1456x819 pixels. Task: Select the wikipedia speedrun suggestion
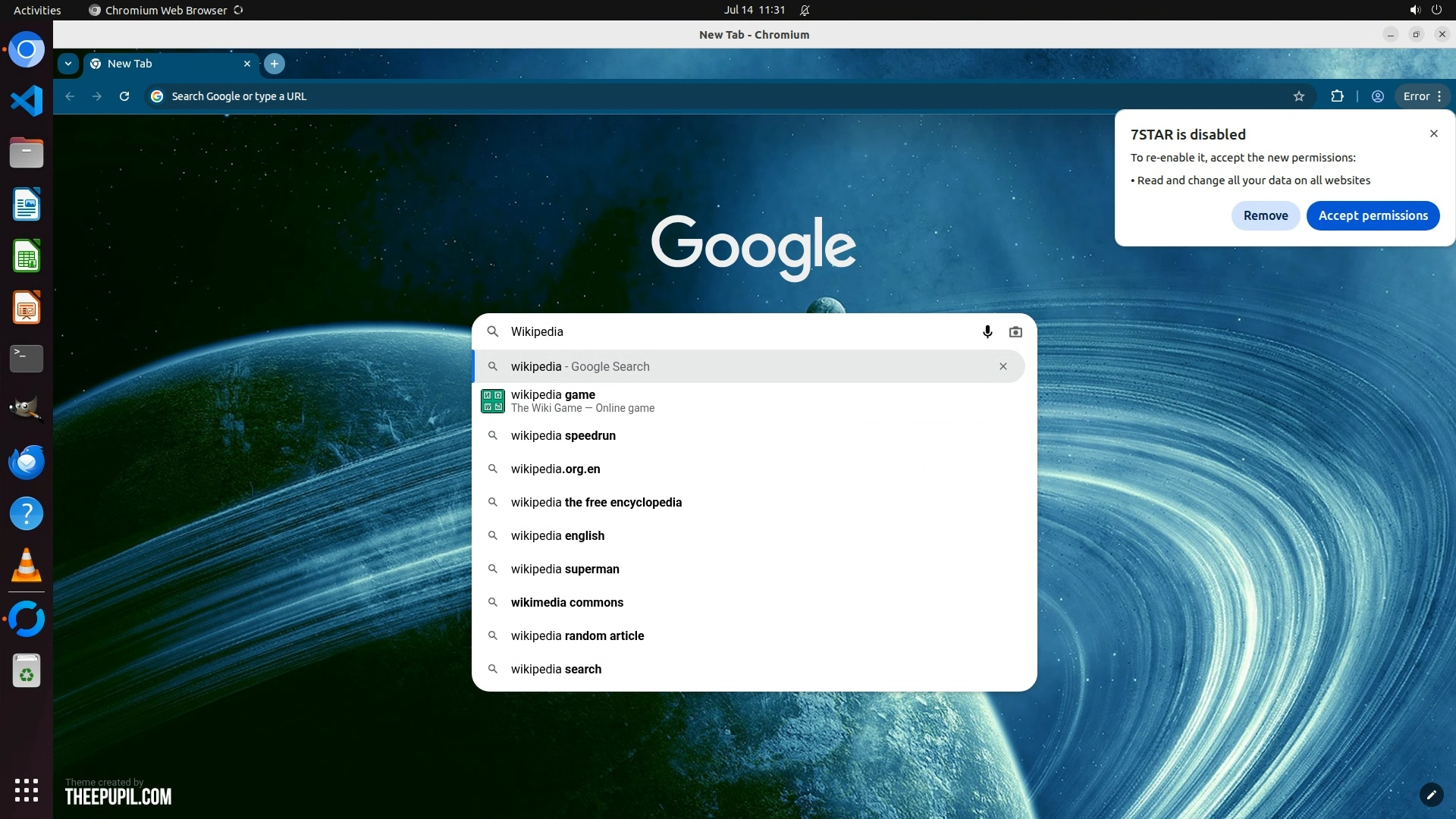tap(563, 435)
